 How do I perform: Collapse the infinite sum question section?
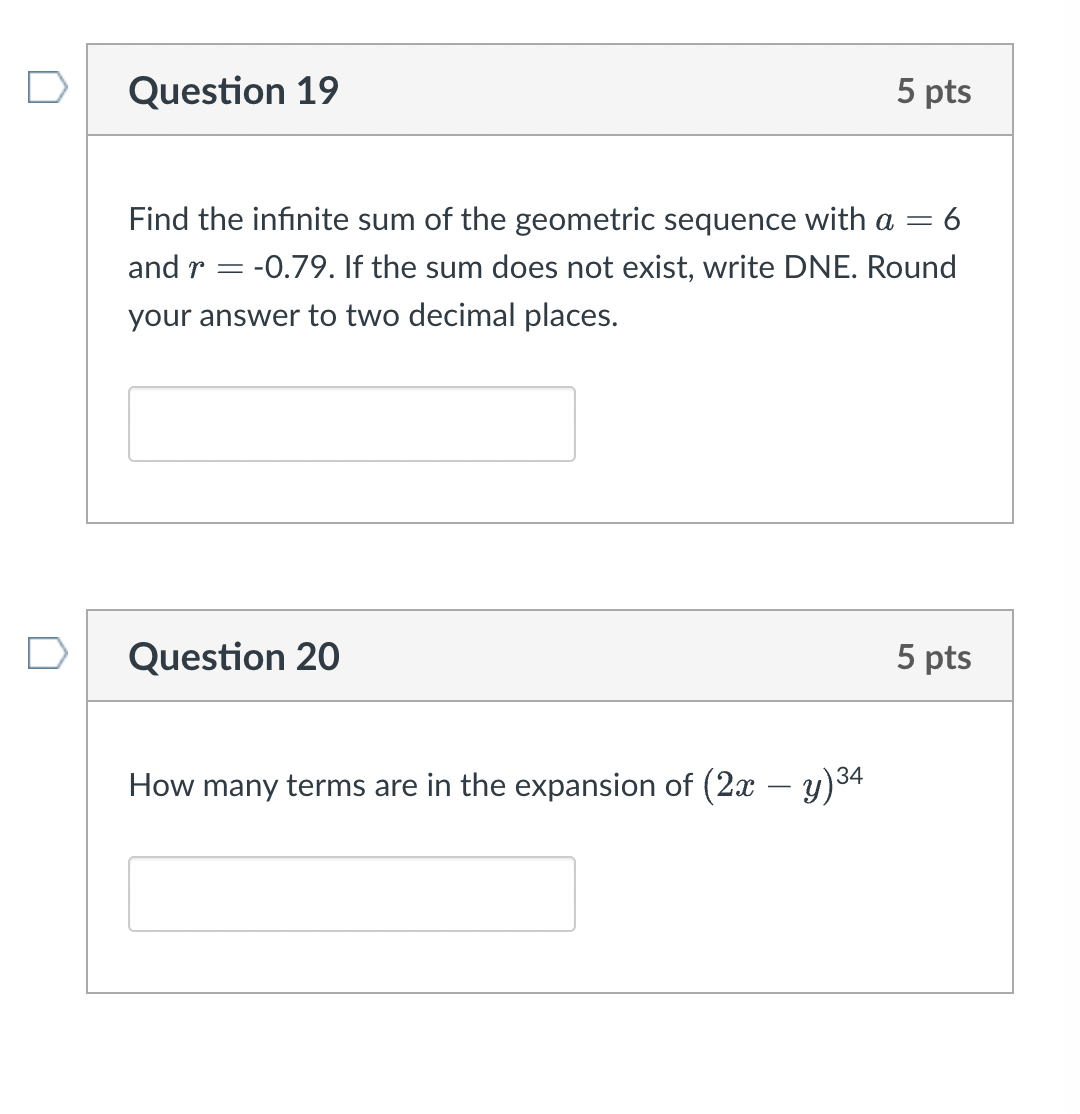click(550, 89)
